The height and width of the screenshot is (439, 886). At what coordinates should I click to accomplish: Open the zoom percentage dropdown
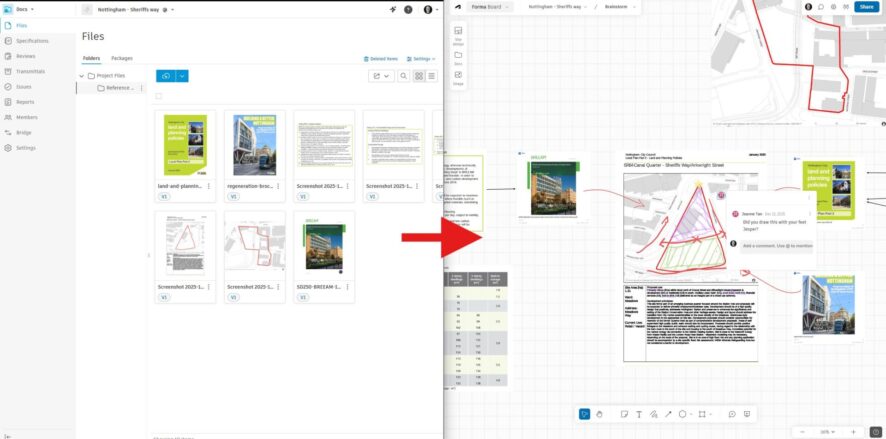(x=828, y=432)
